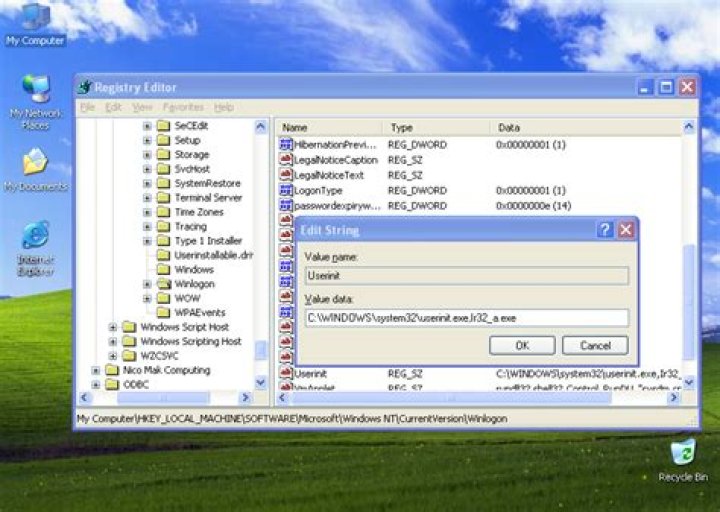
Task: Expand the ODBC registry key
Action: pyautogui.click(x=97, y=384)
